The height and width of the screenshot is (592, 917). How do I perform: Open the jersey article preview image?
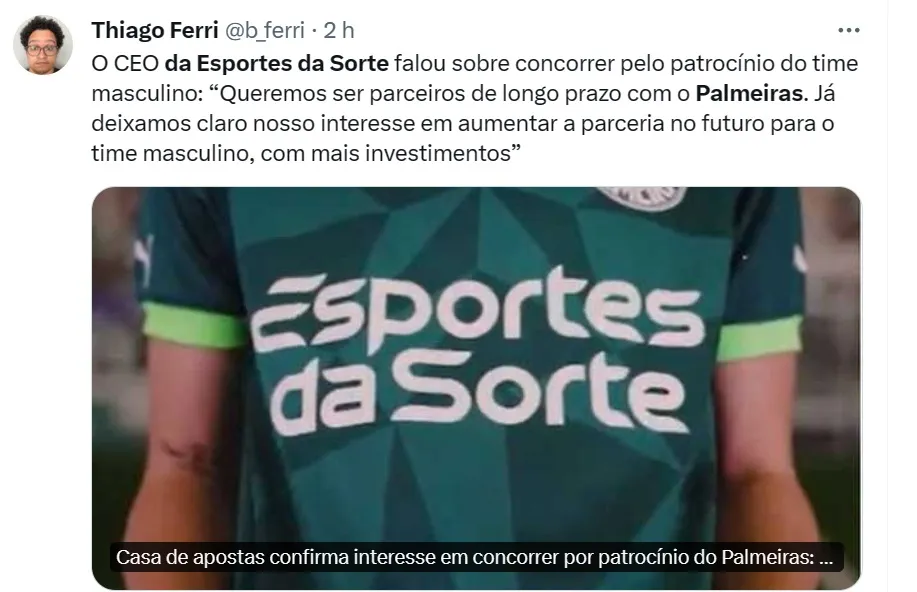click(476, 388)
